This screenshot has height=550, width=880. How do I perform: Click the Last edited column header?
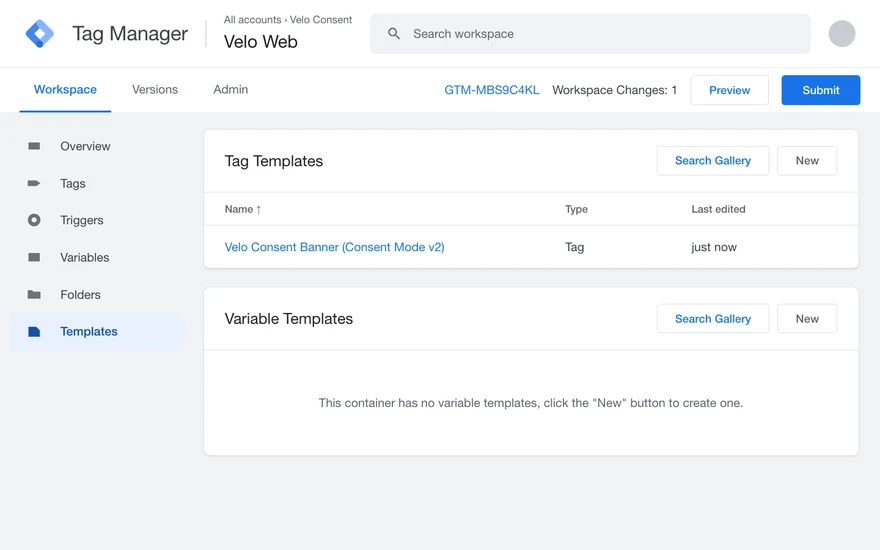coord(718,209)
